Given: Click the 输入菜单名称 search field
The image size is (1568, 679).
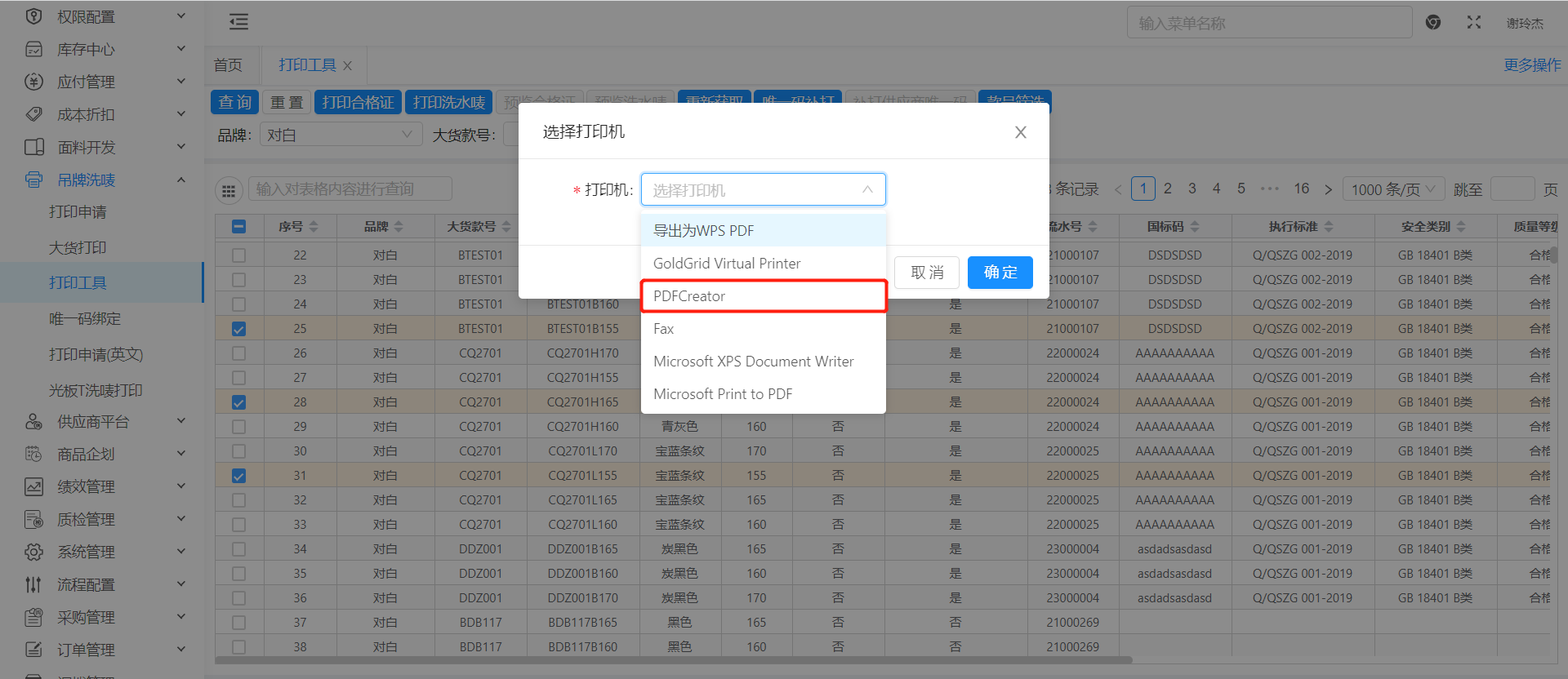Looking at the screenshot, I should tap(1268, 23).
